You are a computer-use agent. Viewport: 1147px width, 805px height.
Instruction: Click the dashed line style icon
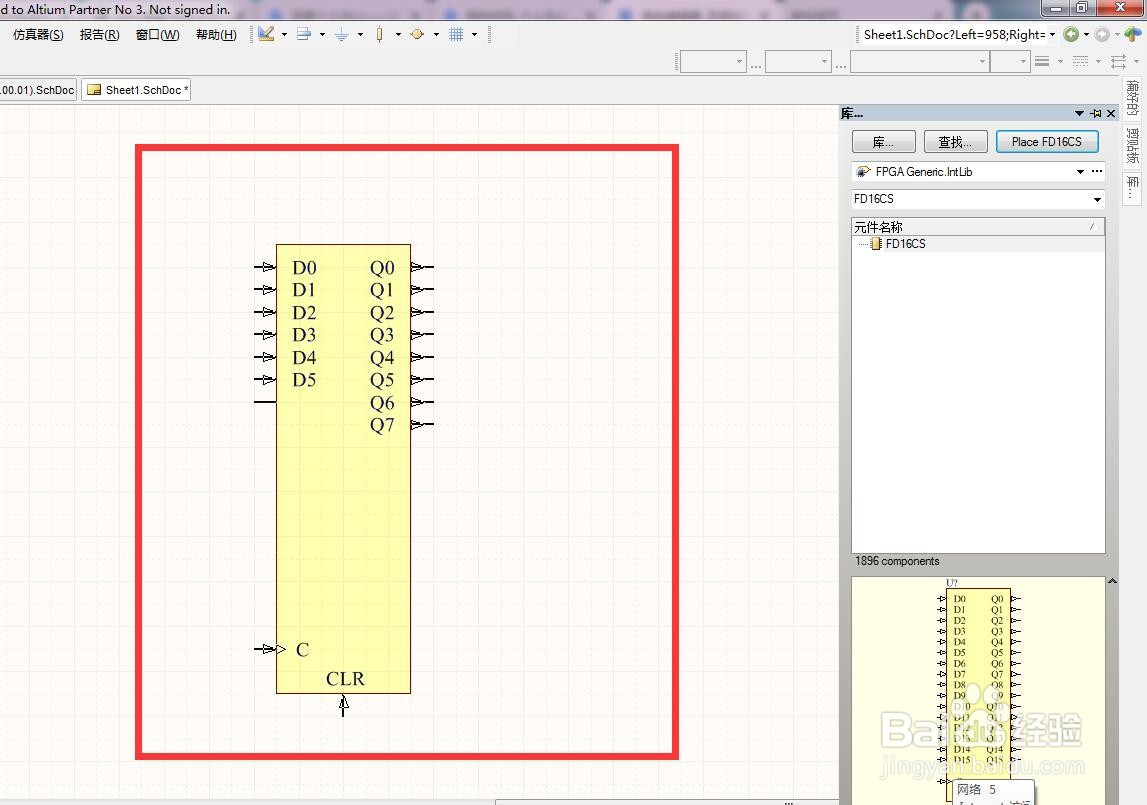pyautogui.click(x=1080, y=62)
